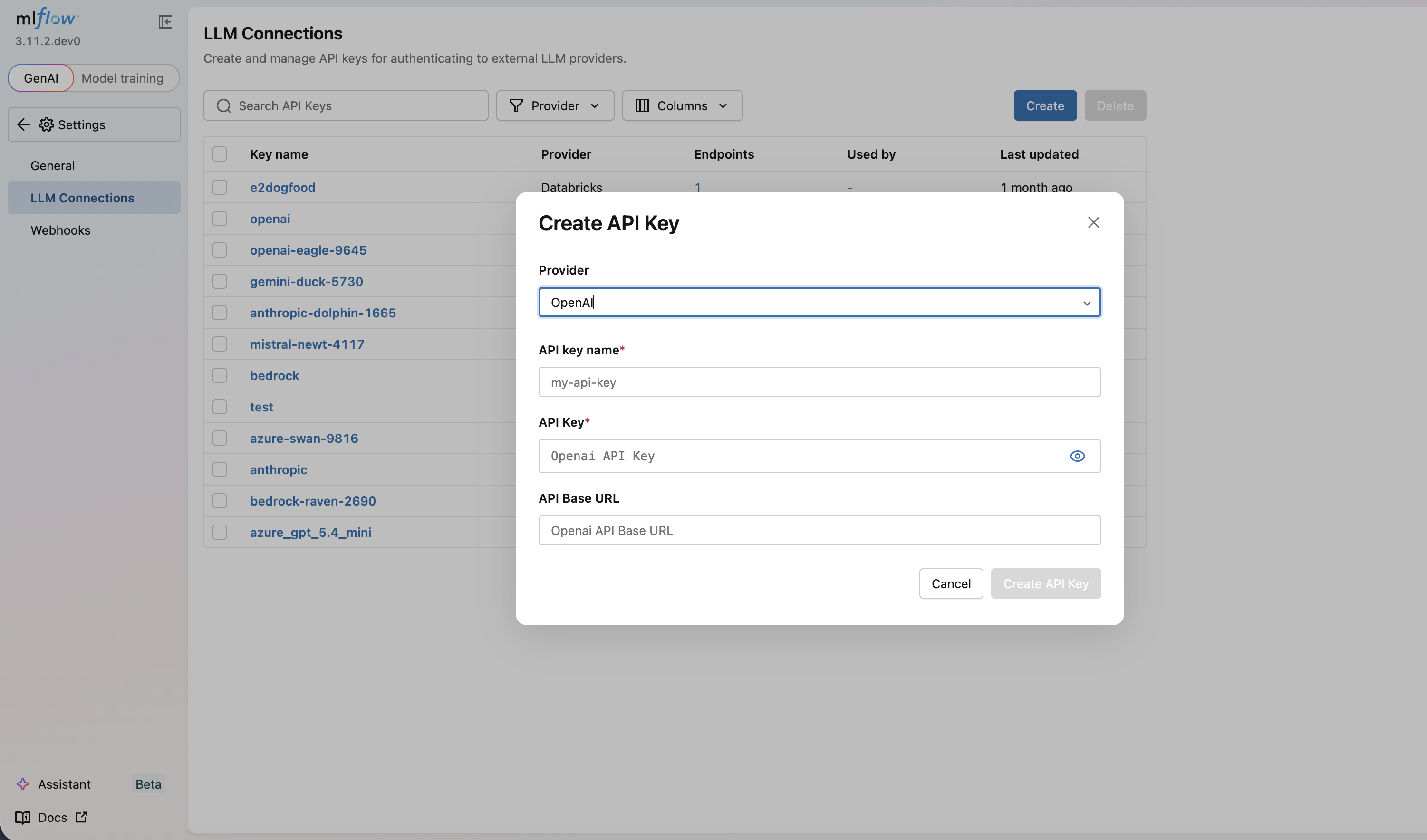Open the azure-swan-9816 key link
The height and width of the screenshot is (840, 1427).
click(x=304, y=438)
